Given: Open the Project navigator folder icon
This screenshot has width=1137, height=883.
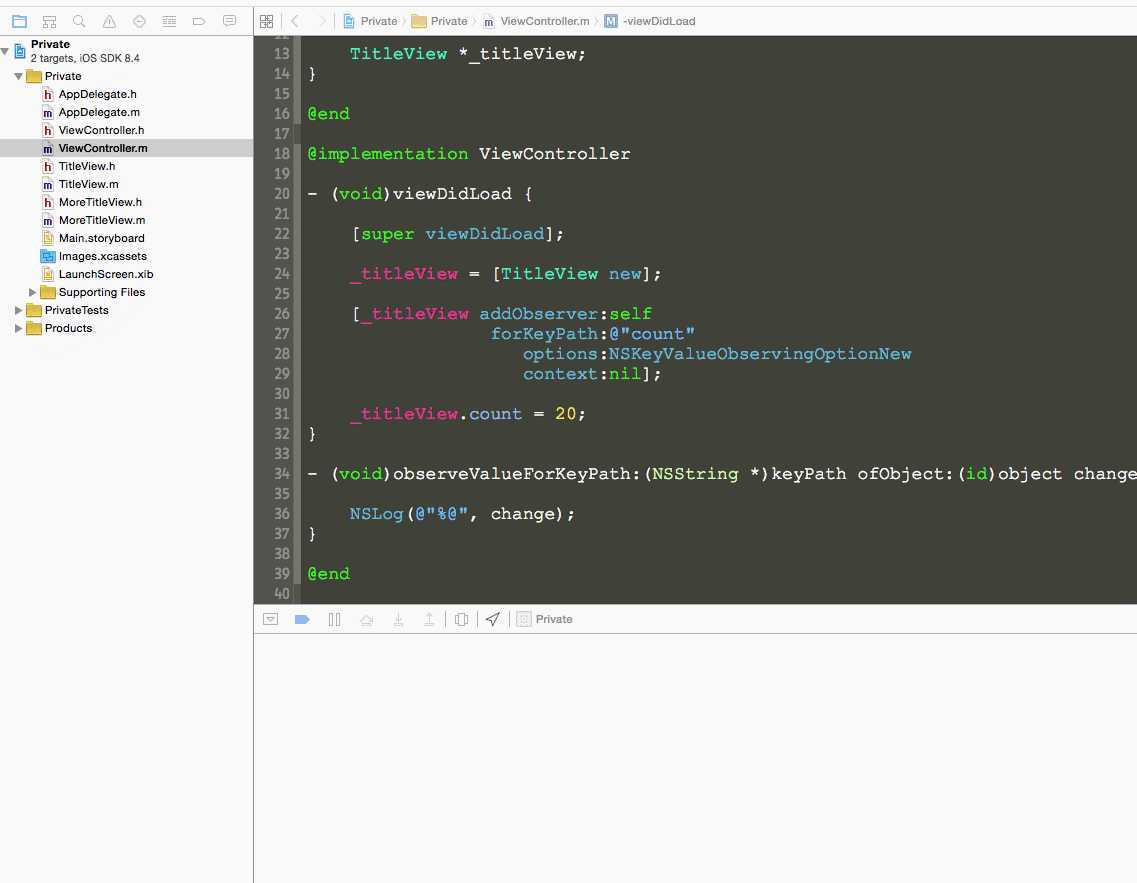Looking at the screenshot, I should 20,21.
